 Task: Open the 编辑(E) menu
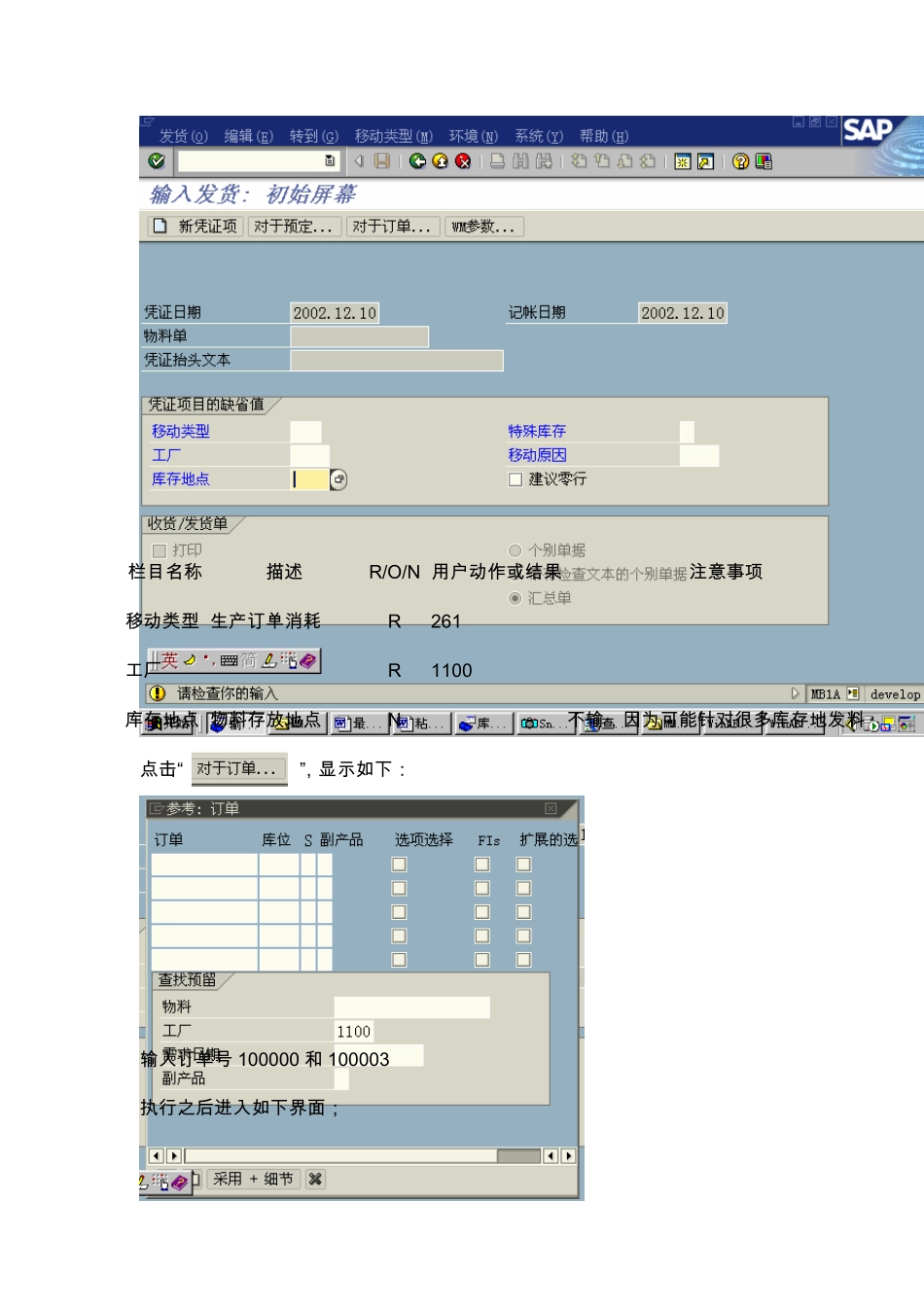[x=249, y=136]
